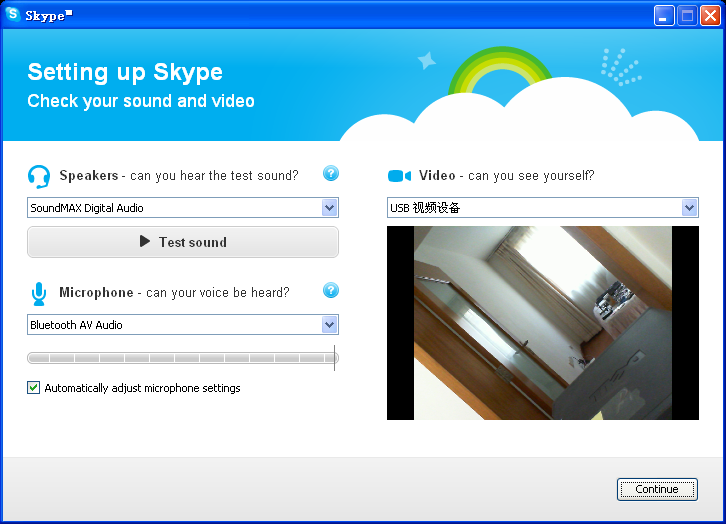This screenshot has height=524, width=726.
Task: Click the 'Setting up Skype' heading
Action: (125, 72)
